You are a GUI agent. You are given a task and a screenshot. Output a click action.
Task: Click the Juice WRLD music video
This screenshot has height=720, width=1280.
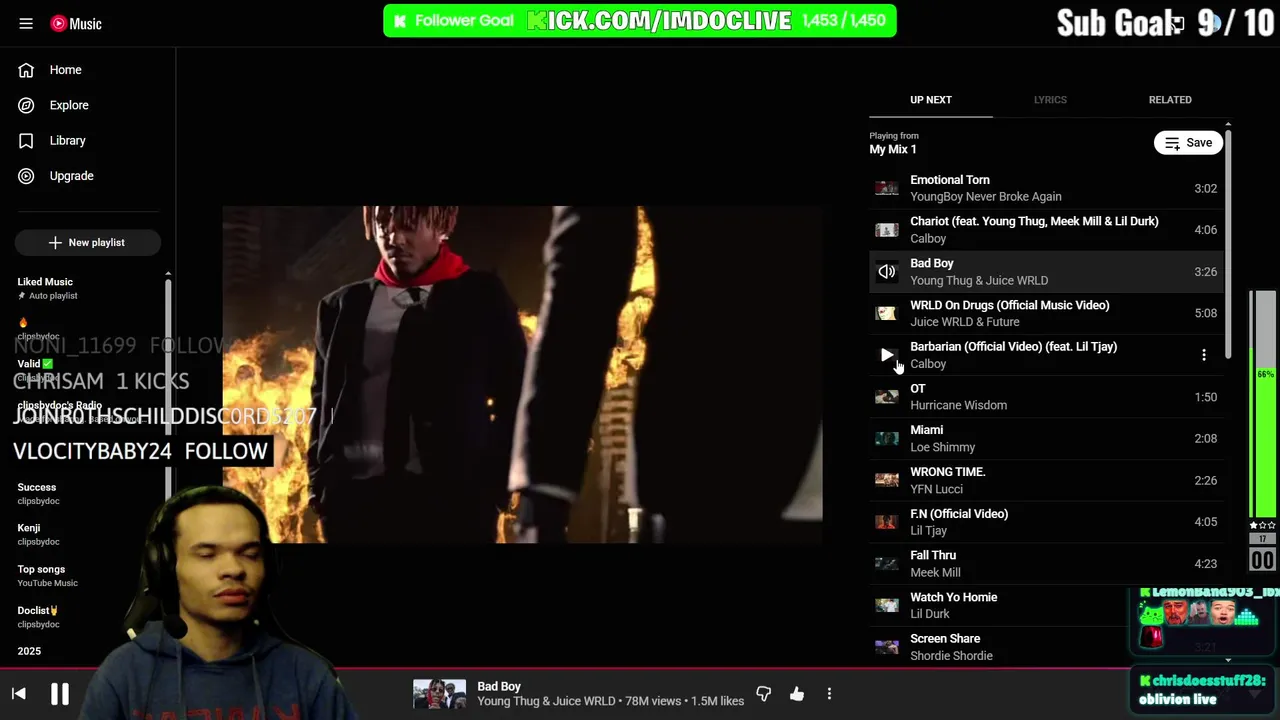[522, 375]
